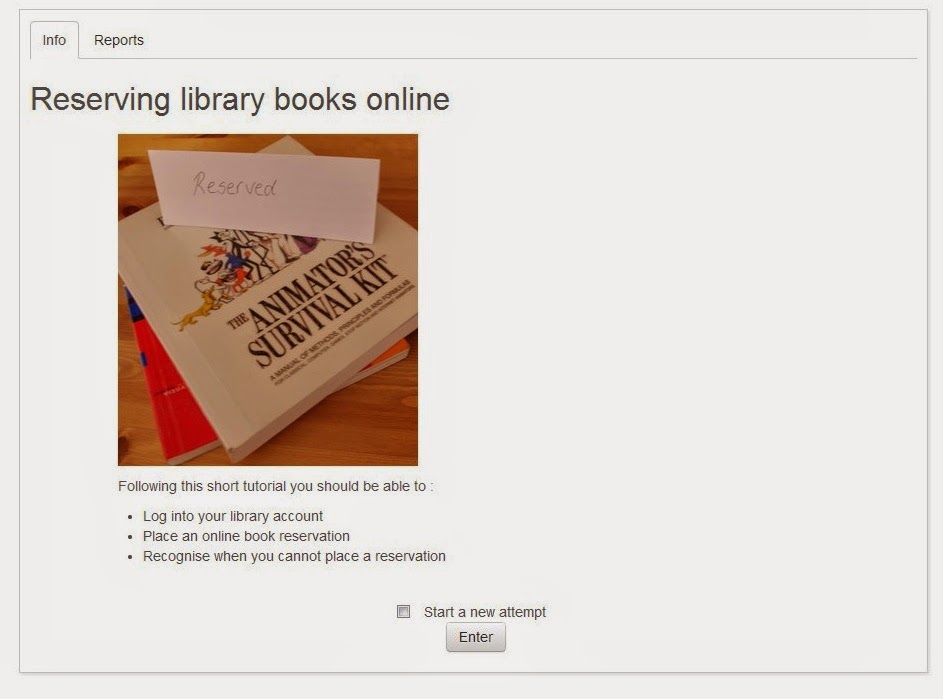Click the bullet dot before 'Log into'
The image size is (943, 699).
tap(131, 517)
